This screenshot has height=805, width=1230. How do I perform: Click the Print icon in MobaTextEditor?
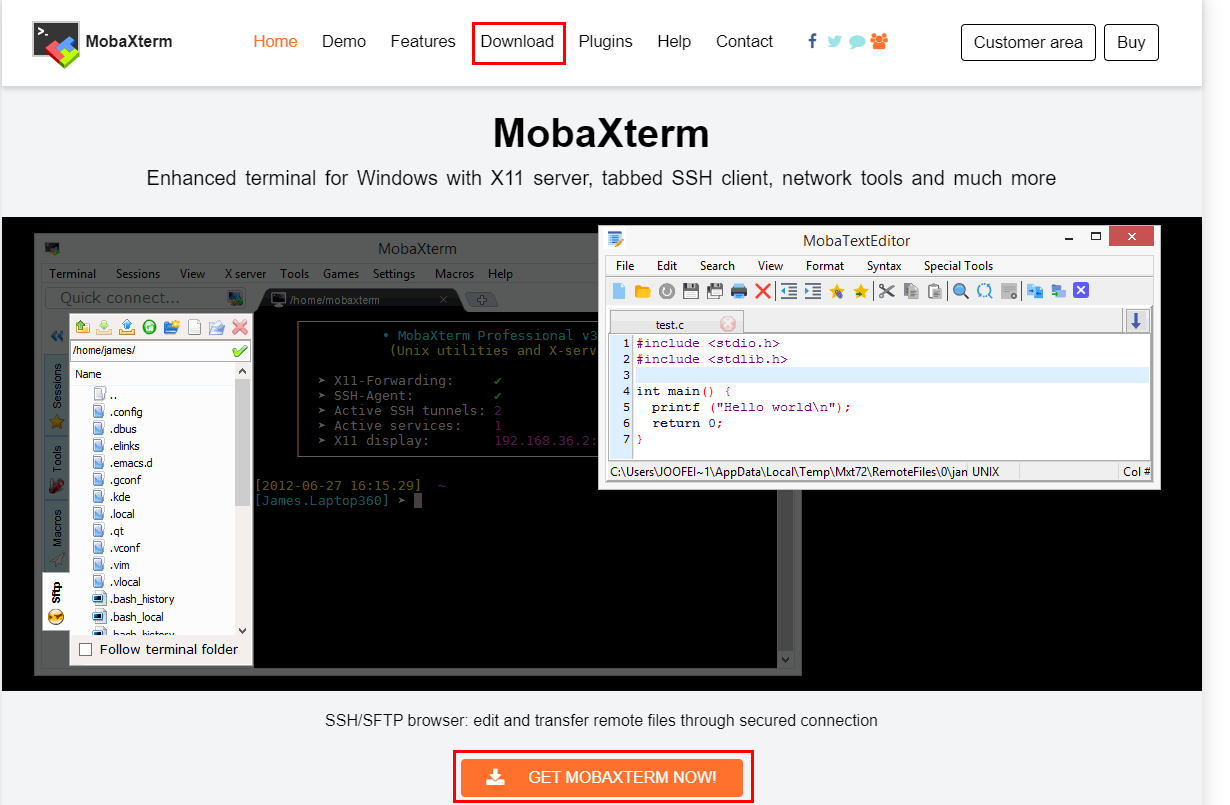(739, 291)
